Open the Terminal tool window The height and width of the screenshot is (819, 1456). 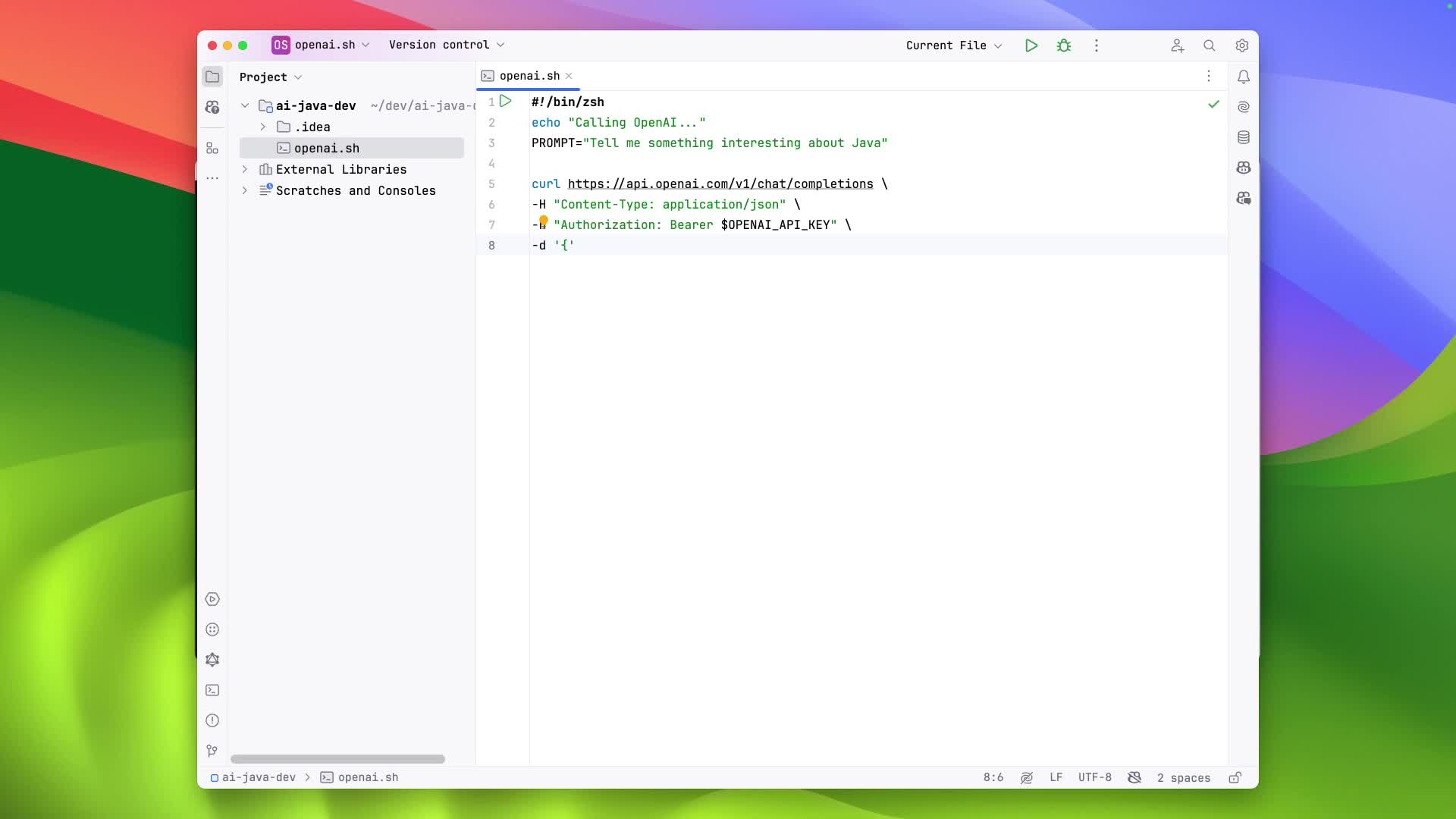coord(212,690)
